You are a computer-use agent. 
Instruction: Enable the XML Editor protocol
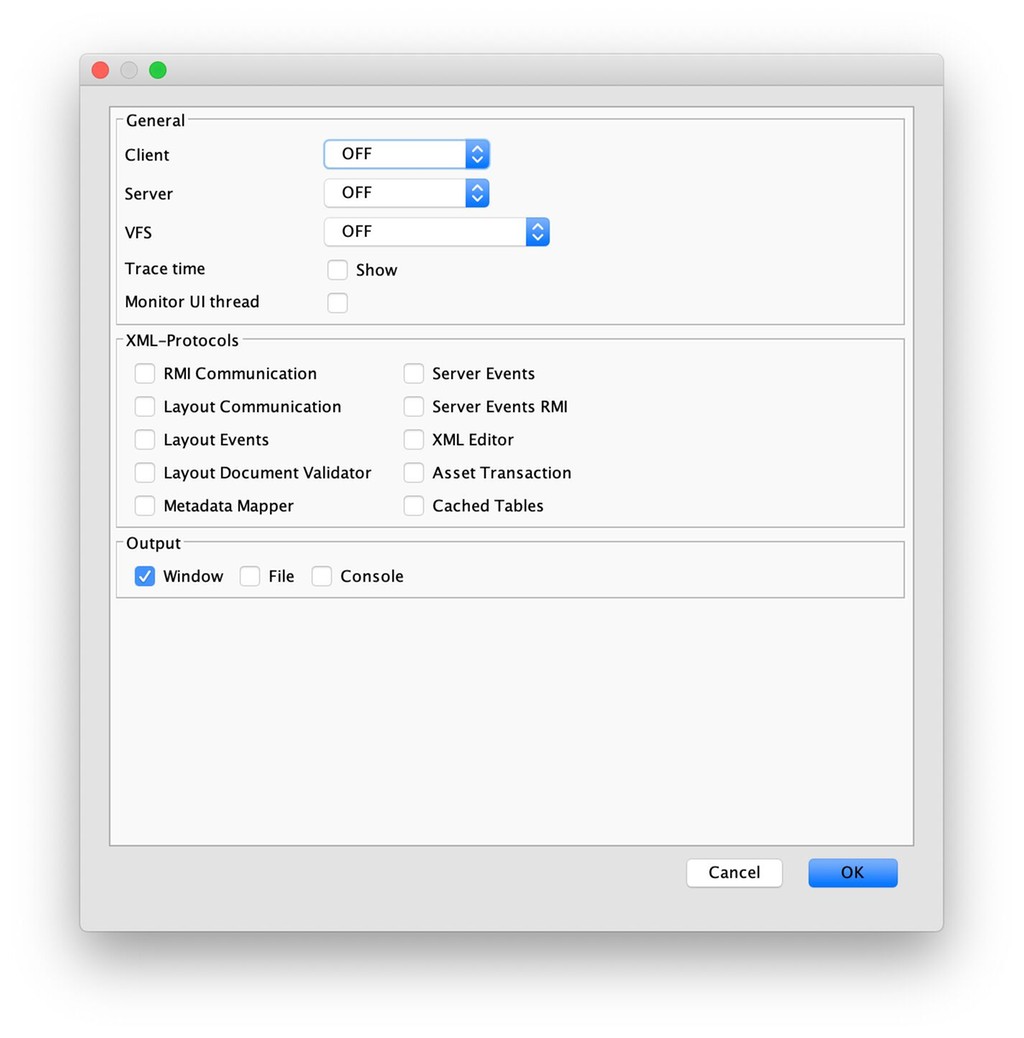pyautogui.click(x=414, y=440)
